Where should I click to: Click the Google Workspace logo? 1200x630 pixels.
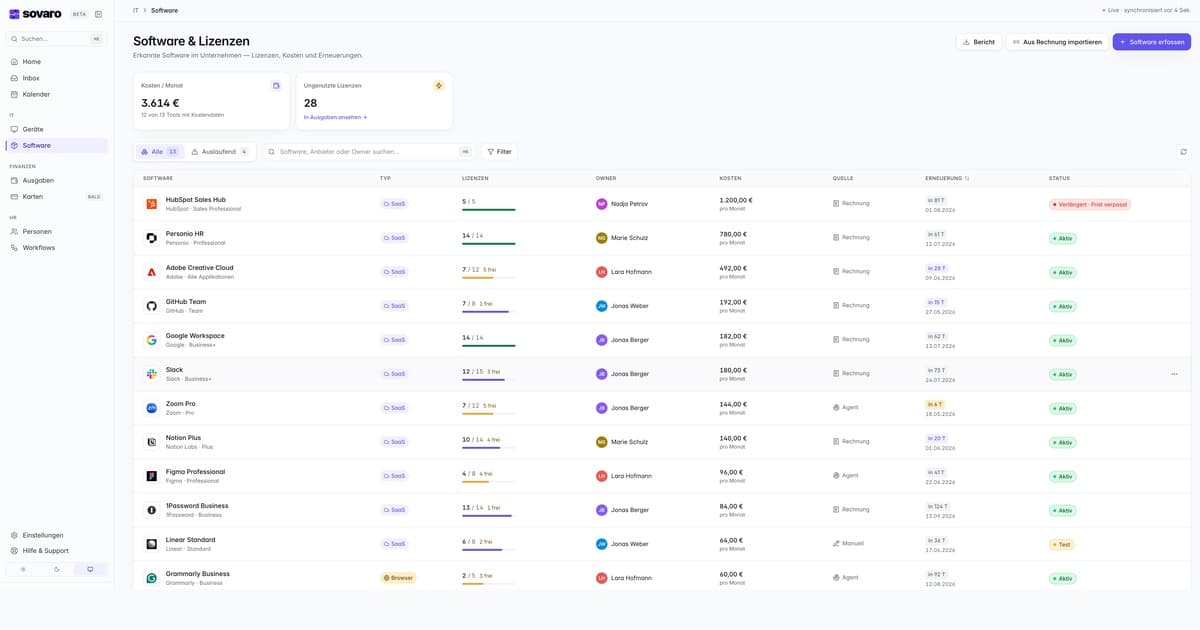pos(152,340)
